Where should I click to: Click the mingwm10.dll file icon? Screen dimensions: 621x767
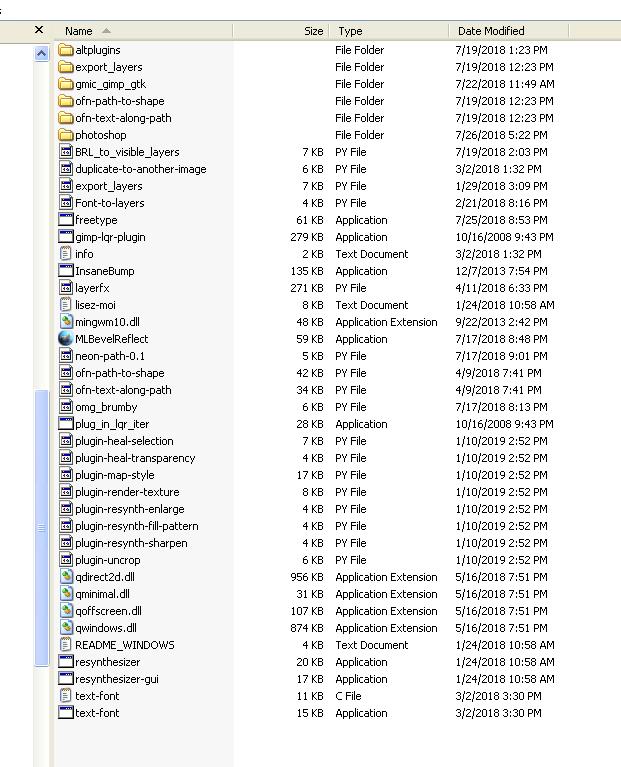(x=66, y=322)
